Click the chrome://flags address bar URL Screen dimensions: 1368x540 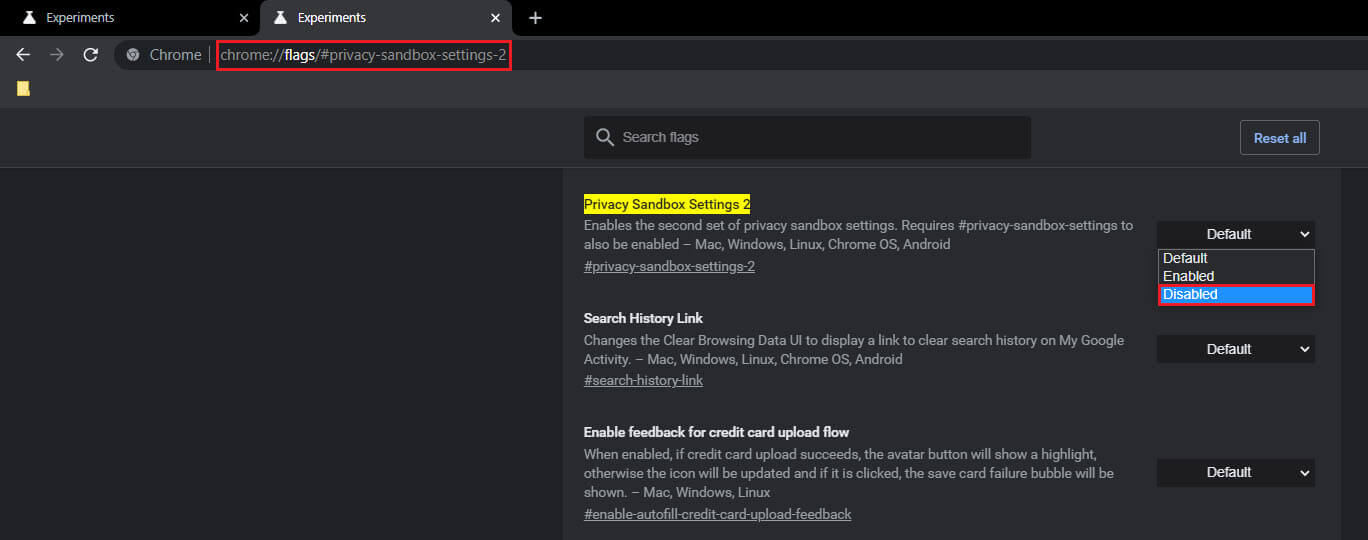(363, 55)
